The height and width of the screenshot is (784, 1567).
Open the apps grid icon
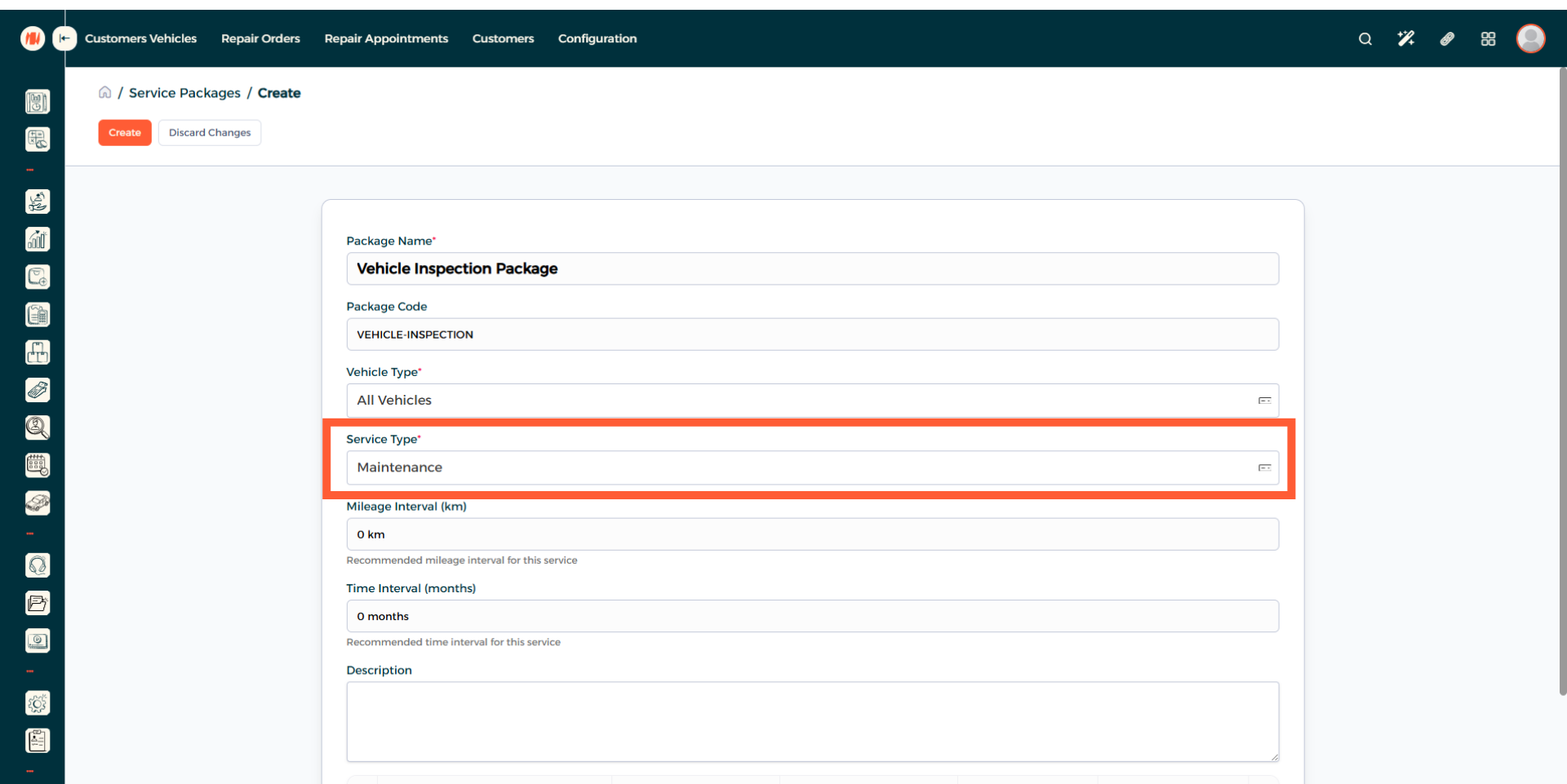click(x=1488, y=39)
